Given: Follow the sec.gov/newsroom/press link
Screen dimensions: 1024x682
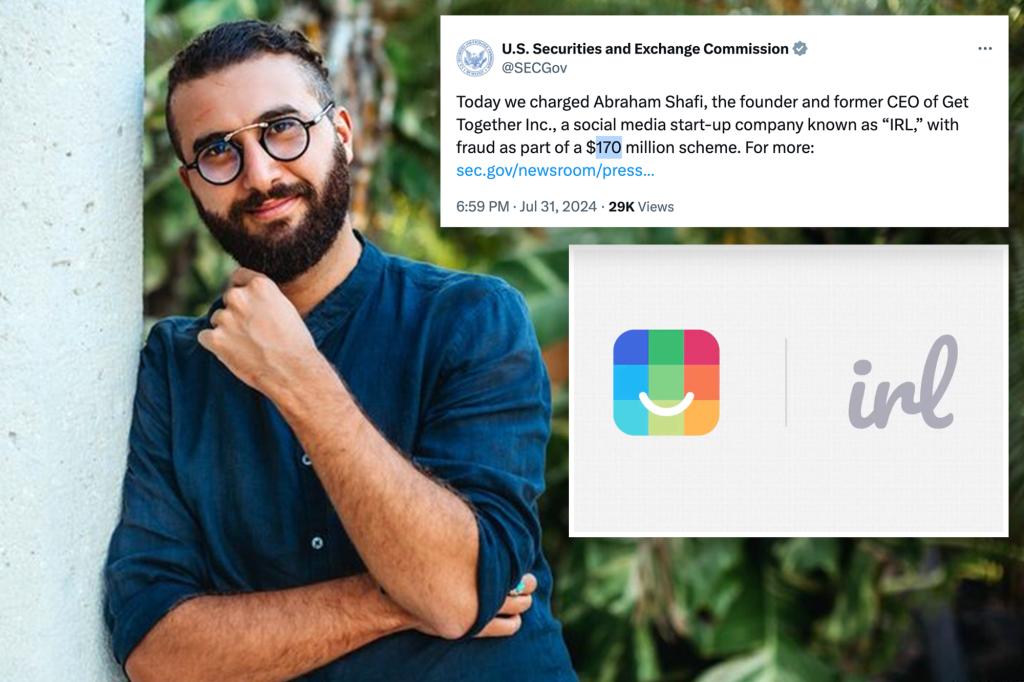Looking at the screenshot, I should pyautogui.click(x=555, y=170).
